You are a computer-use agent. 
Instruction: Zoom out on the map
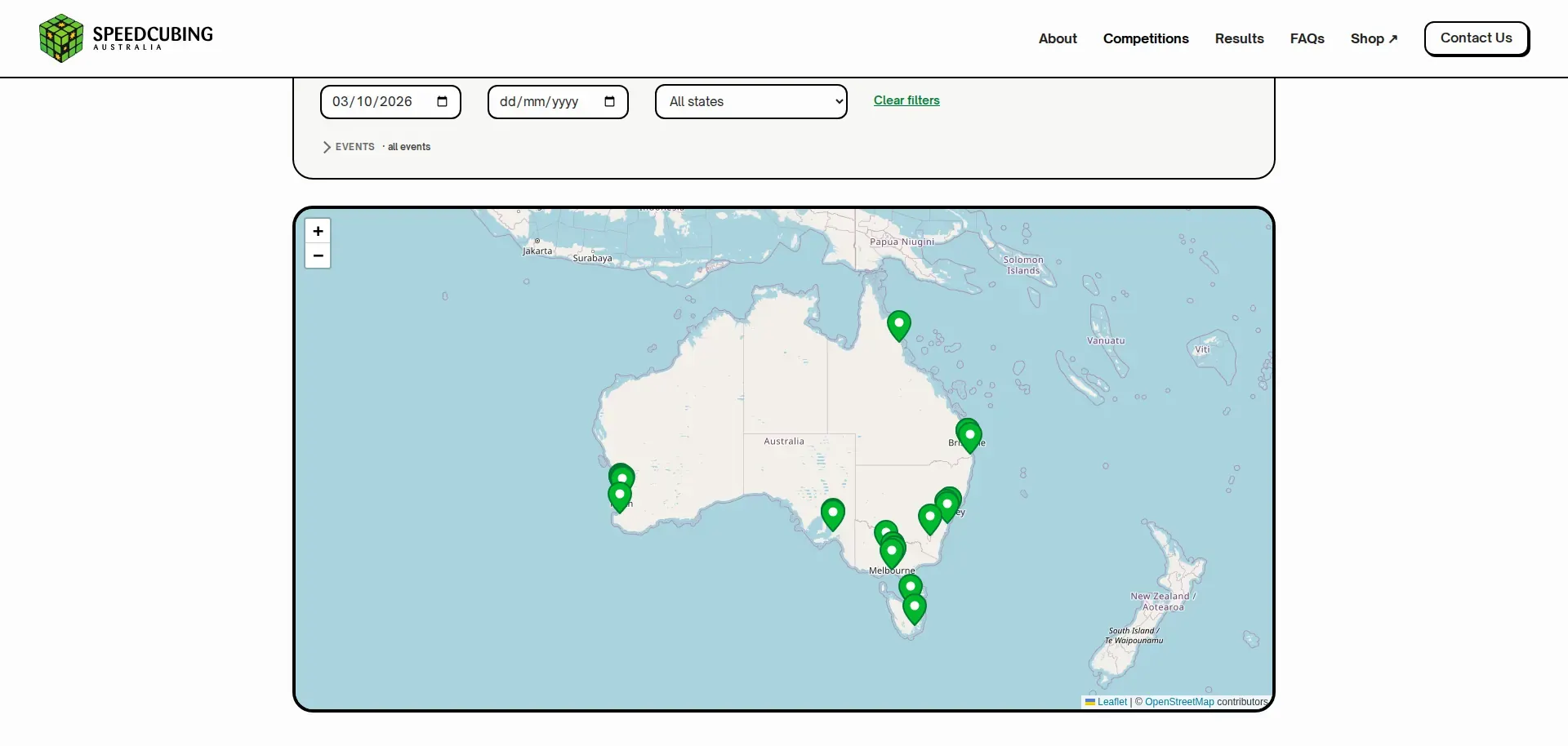point(318,256)
